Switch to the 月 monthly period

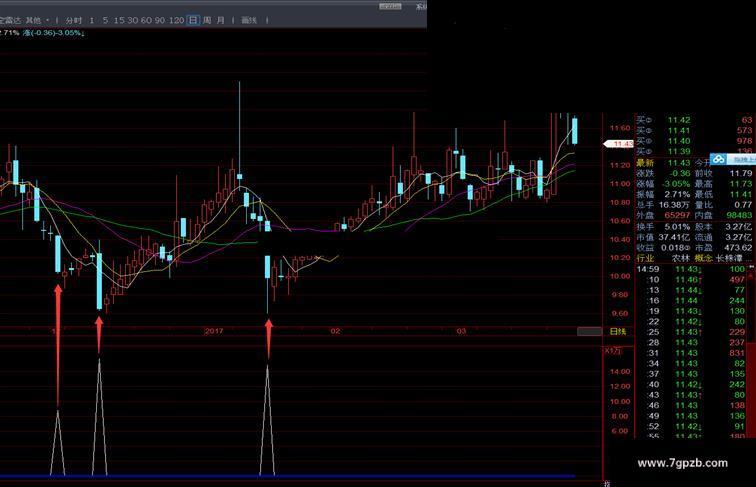click(221, 20)
